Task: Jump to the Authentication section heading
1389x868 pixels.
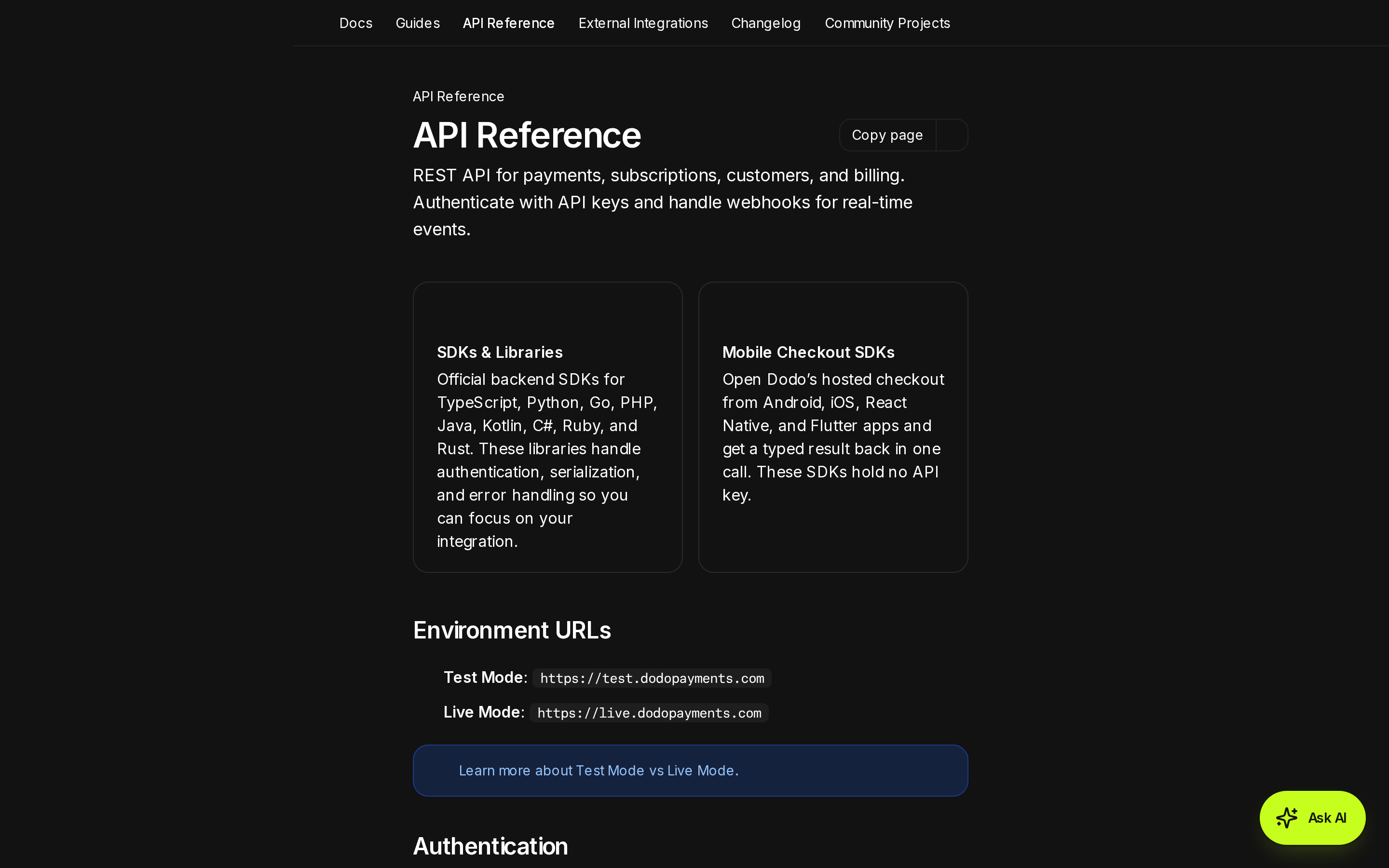Action: coord(490,846)
